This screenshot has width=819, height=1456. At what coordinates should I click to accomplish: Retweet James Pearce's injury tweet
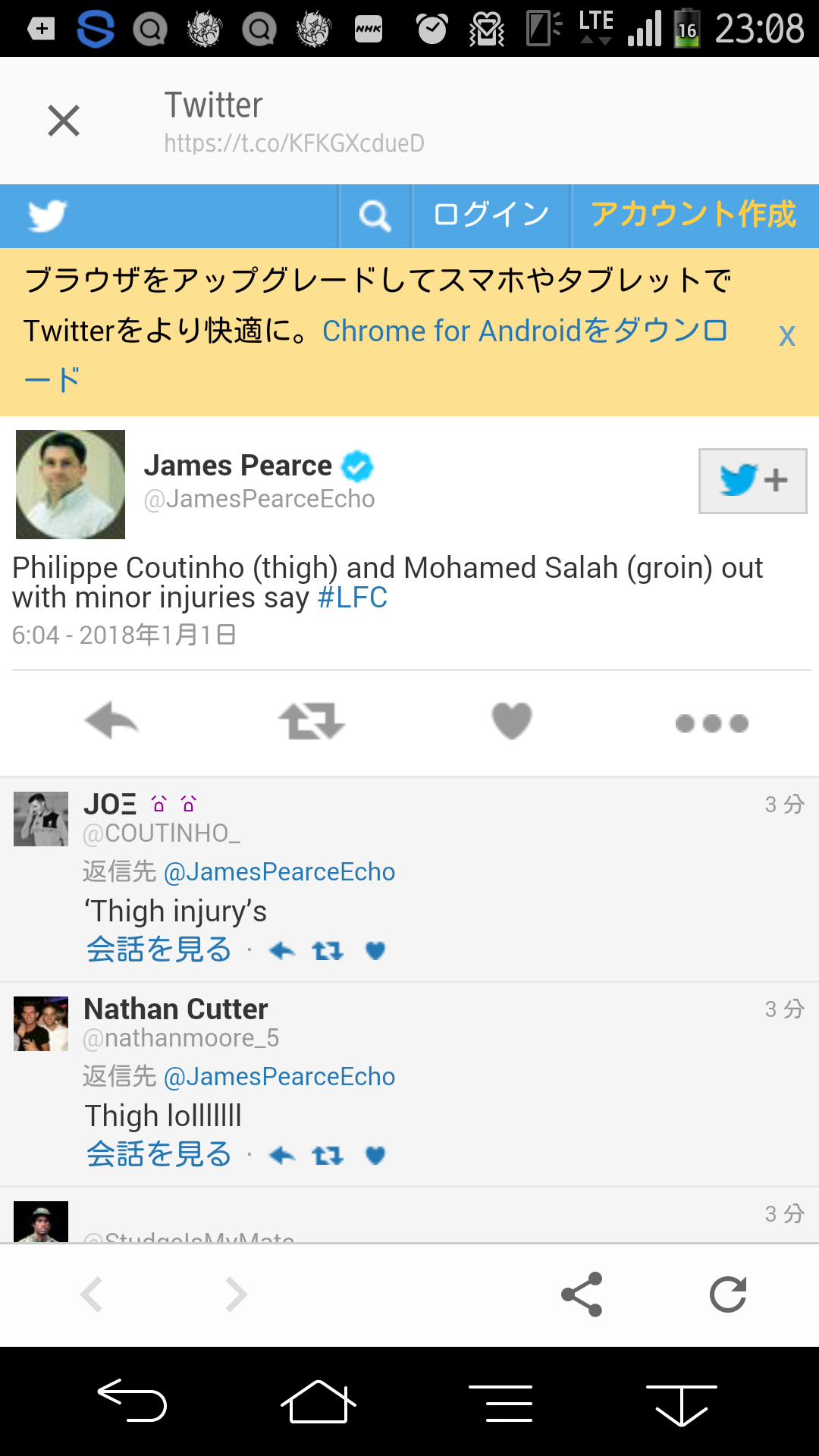point(311,721)
